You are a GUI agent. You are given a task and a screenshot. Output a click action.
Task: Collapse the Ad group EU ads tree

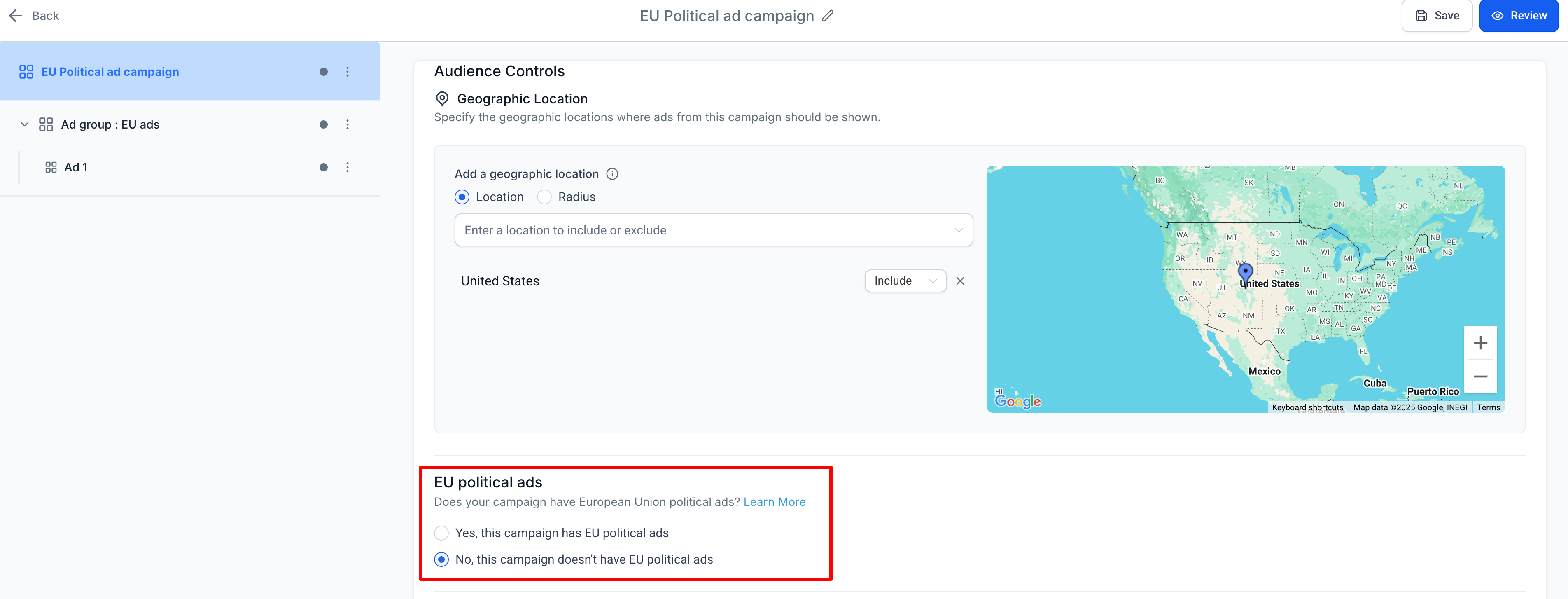(24, 124)
